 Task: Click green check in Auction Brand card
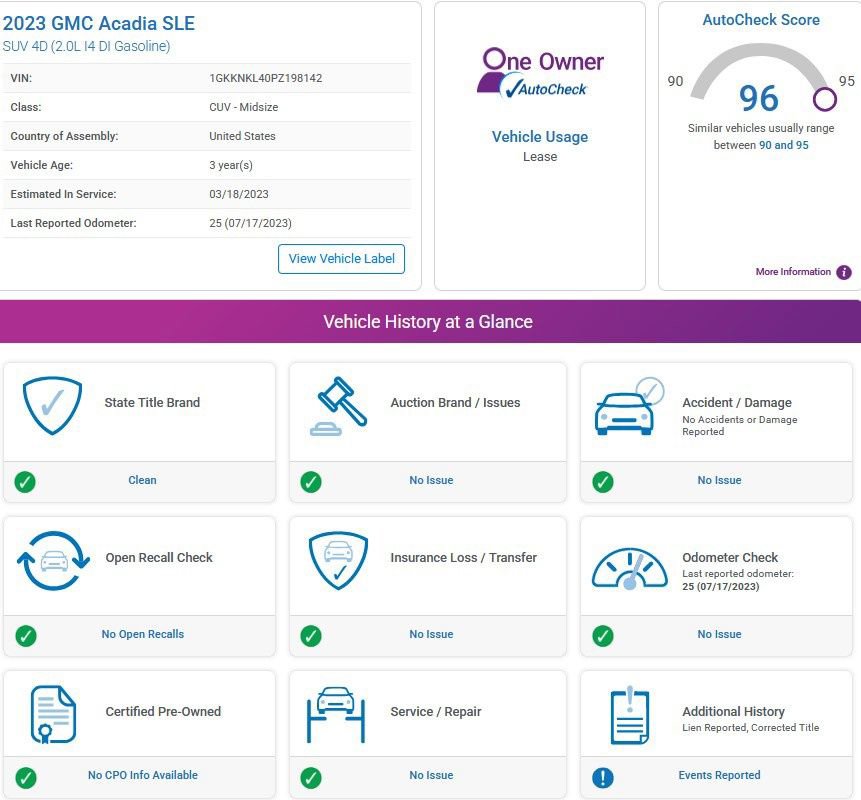[x=311, y=482]
